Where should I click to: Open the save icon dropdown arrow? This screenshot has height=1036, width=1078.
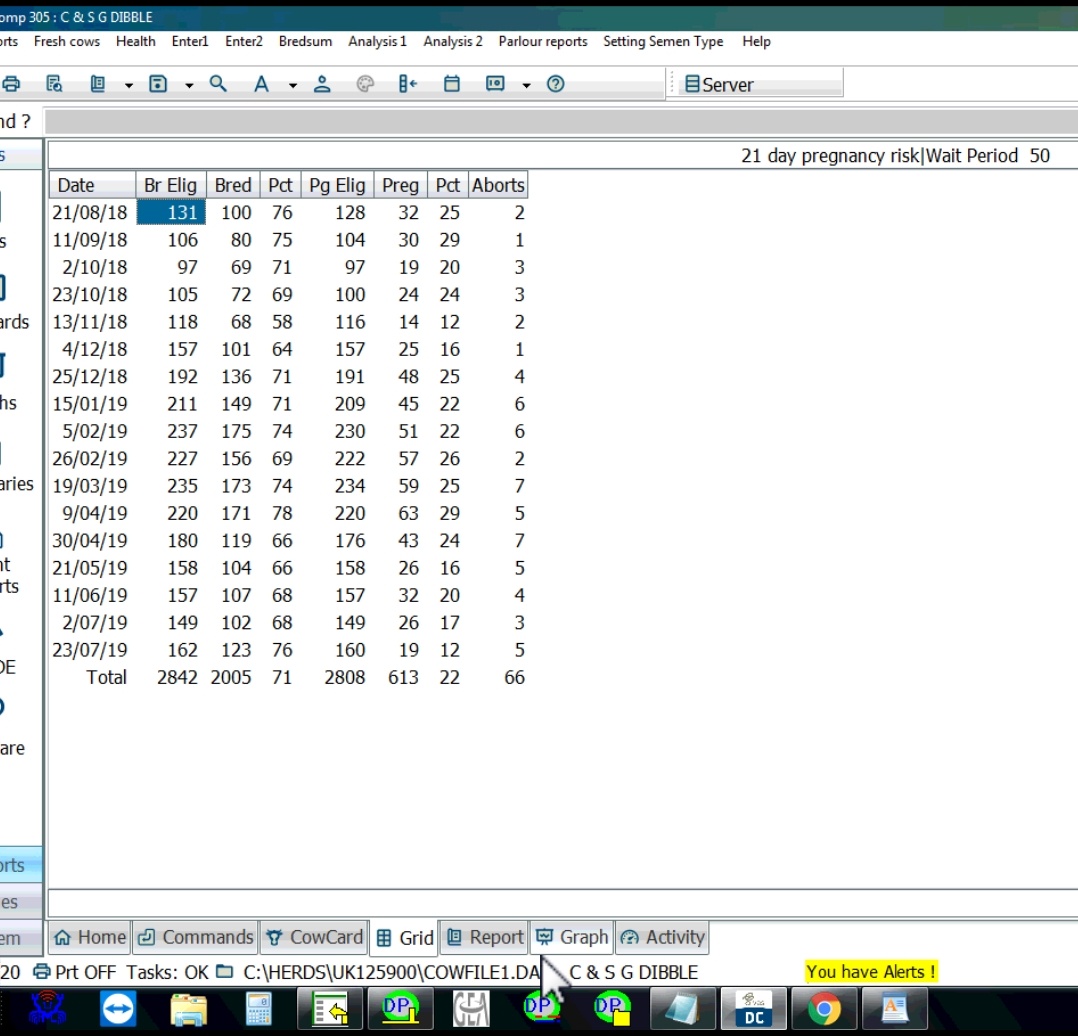point(189,85)
